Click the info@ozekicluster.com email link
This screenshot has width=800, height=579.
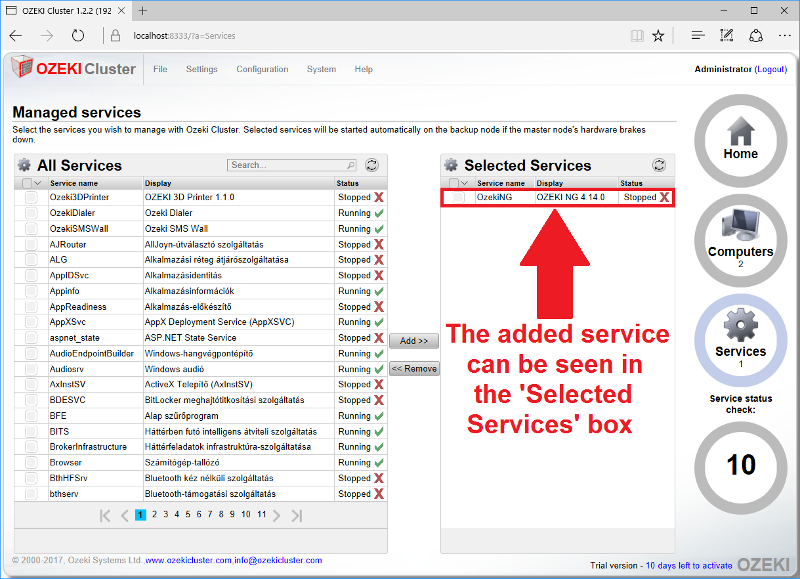(279, 560)
